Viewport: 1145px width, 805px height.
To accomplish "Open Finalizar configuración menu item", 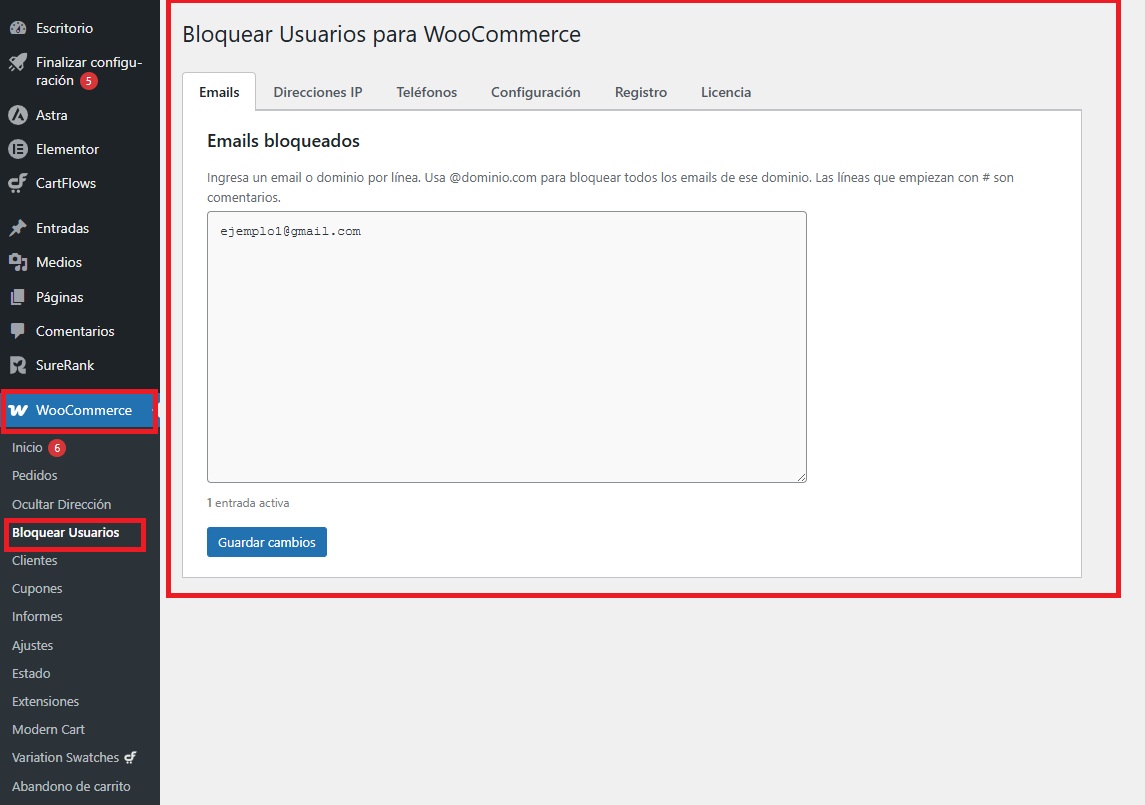I will (x=88, y=71).
